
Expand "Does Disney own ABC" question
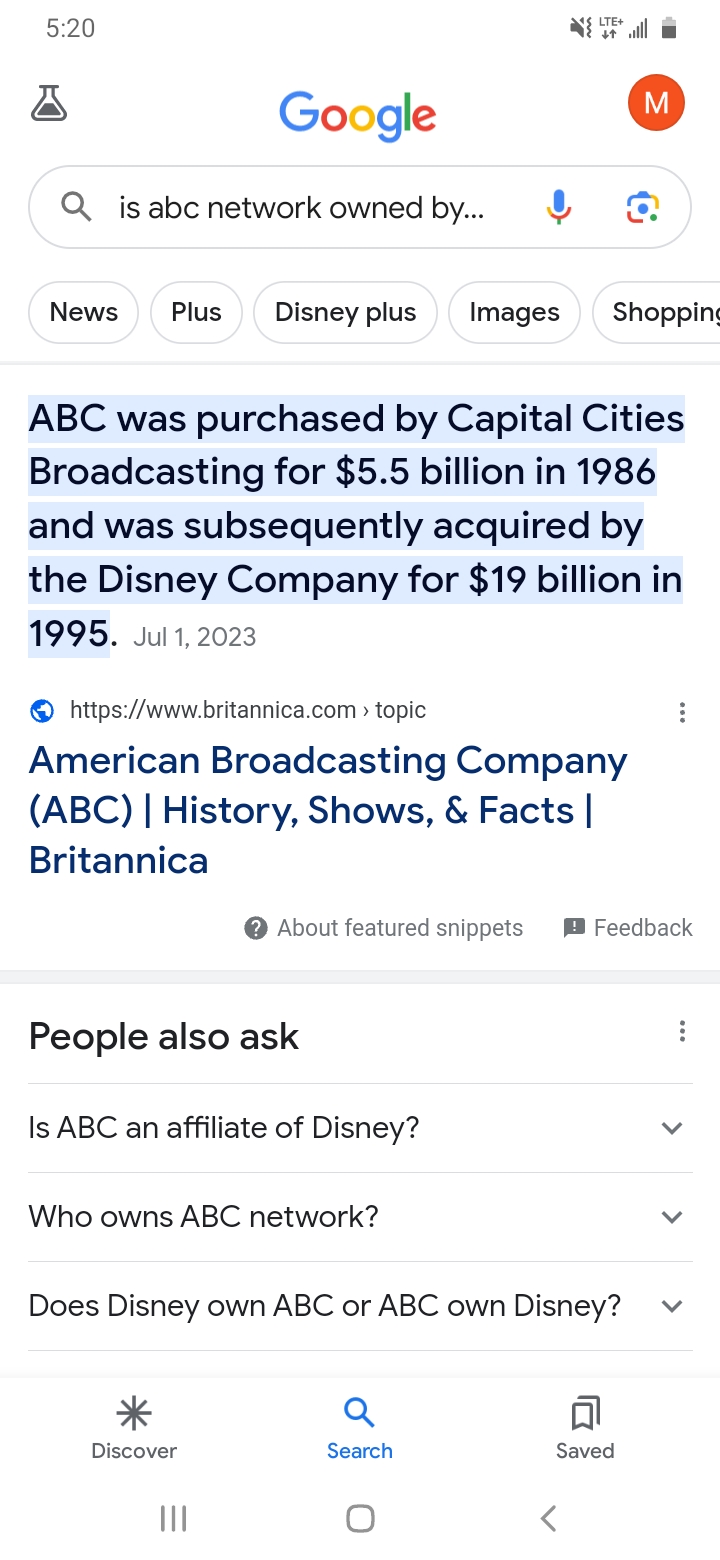pyautogui.click(x=360, y=1306)
